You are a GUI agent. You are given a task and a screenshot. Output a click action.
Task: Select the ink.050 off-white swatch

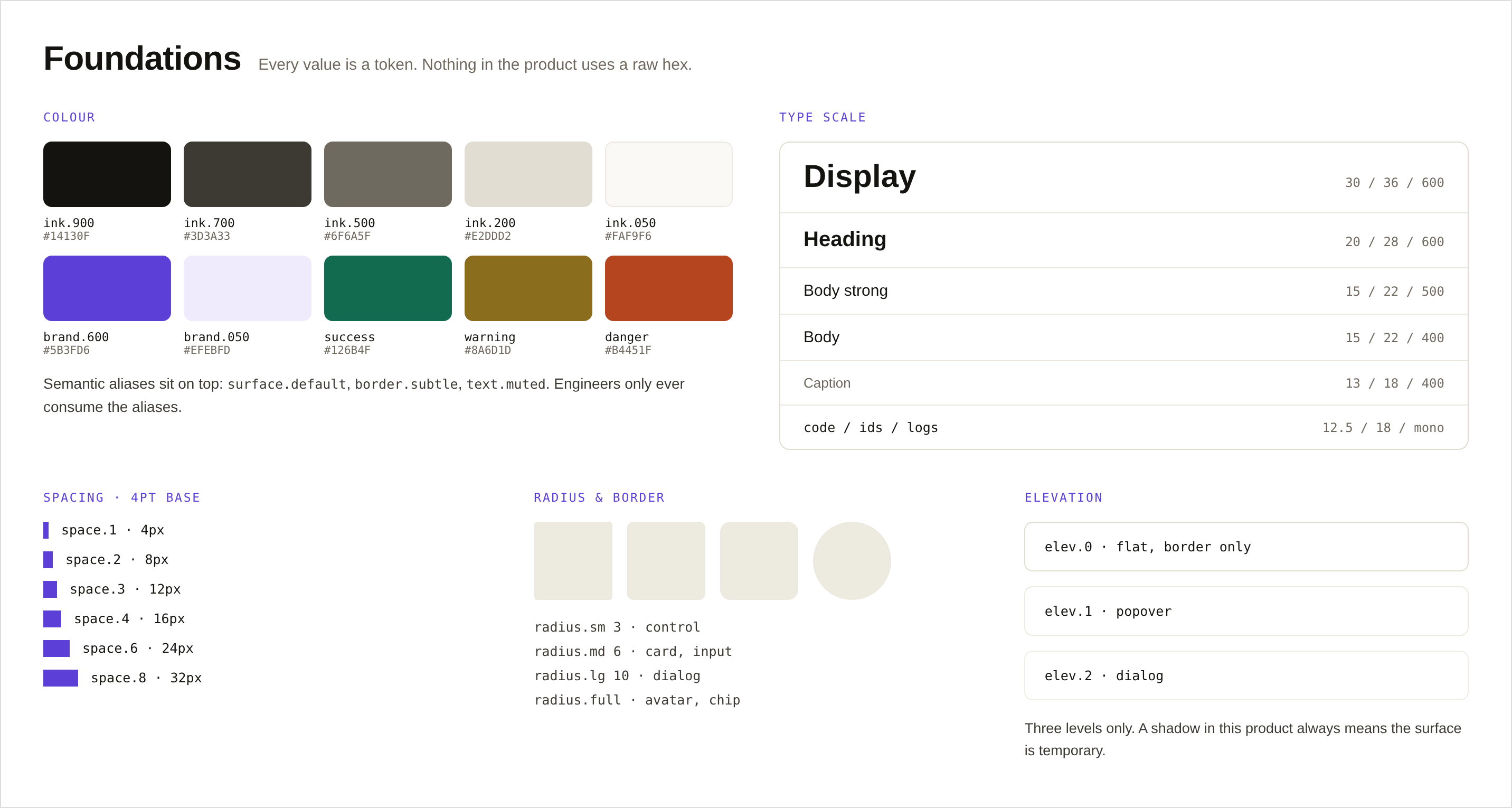pyautogui.click(x=668, y=174)
